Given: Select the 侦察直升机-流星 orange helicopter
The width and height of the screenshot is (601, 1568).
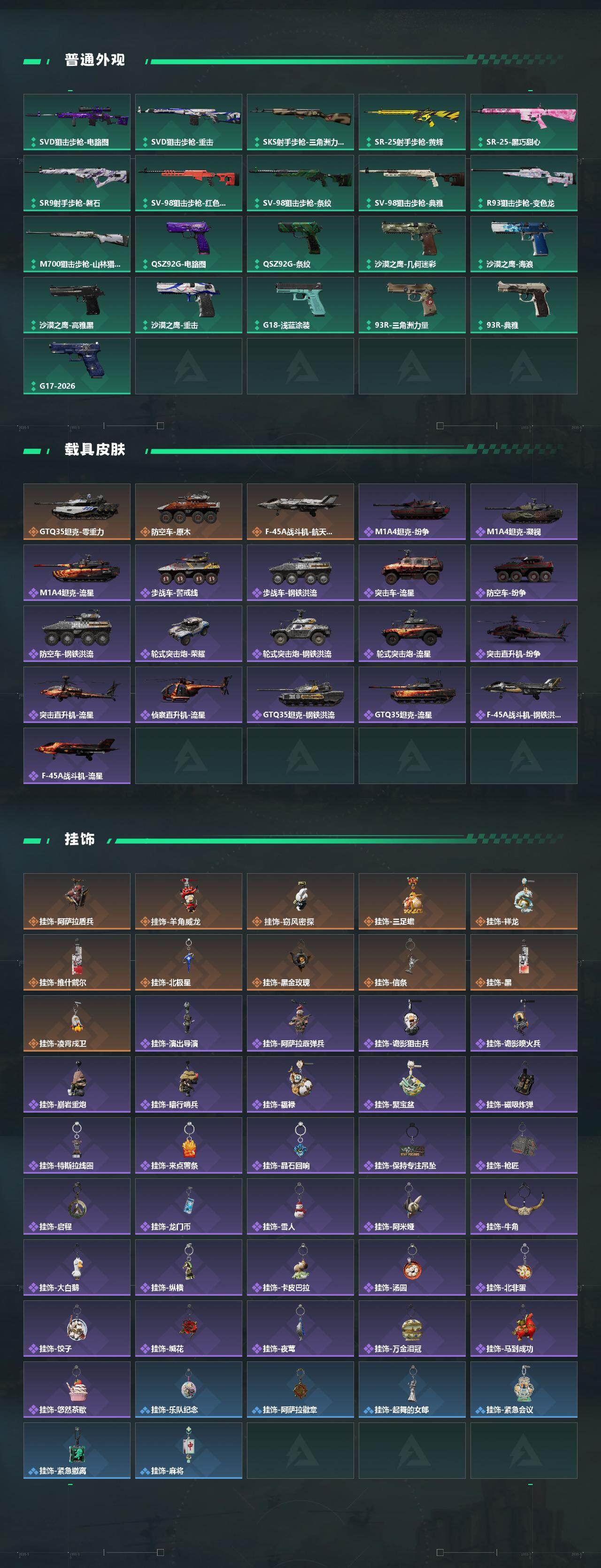Looking at the screenshot, I should pyautogui.click(x=189, y=694).
